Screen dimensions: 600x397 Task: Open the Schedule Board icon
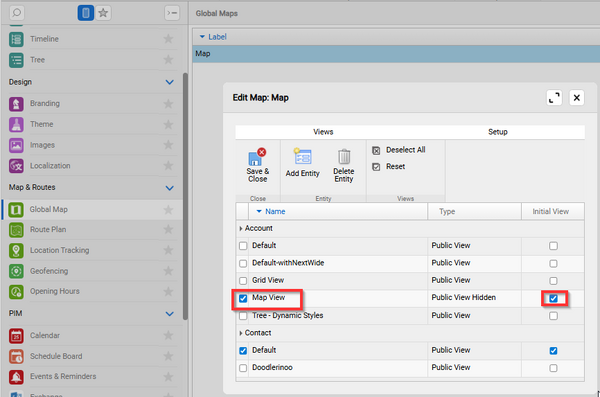click(x=16, y=356)
